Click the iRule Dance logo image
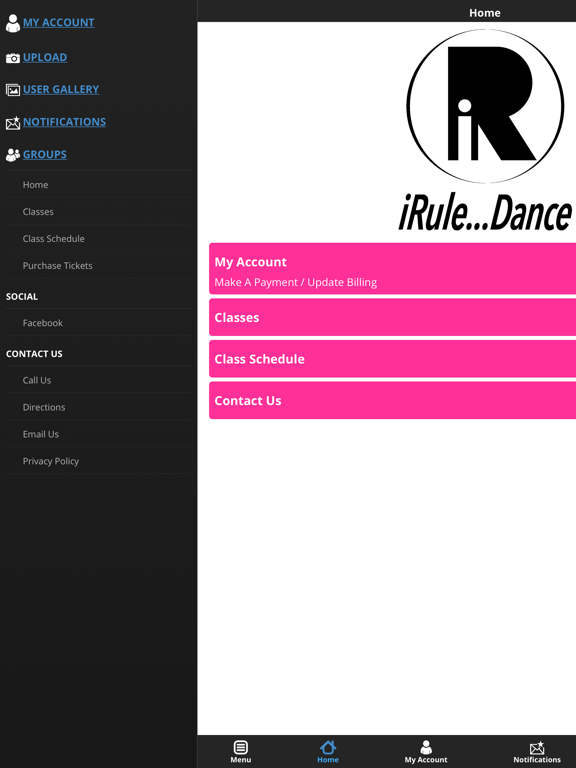The image size is (576, 768). tap(485, 130)
